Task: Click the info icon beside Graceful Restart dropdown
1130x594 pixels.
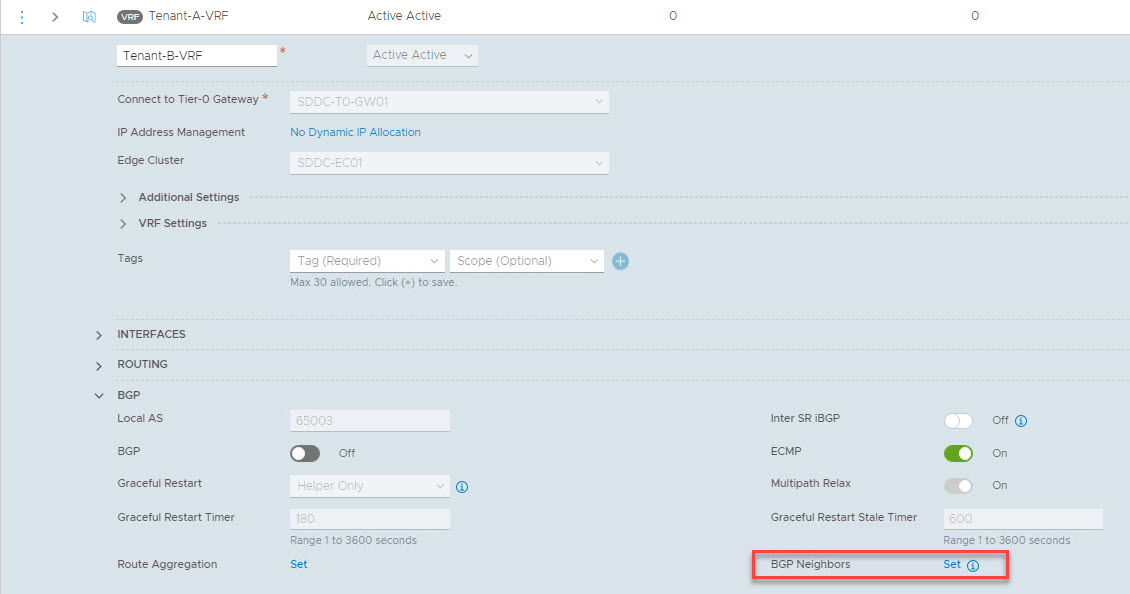Action: [462, 487]
